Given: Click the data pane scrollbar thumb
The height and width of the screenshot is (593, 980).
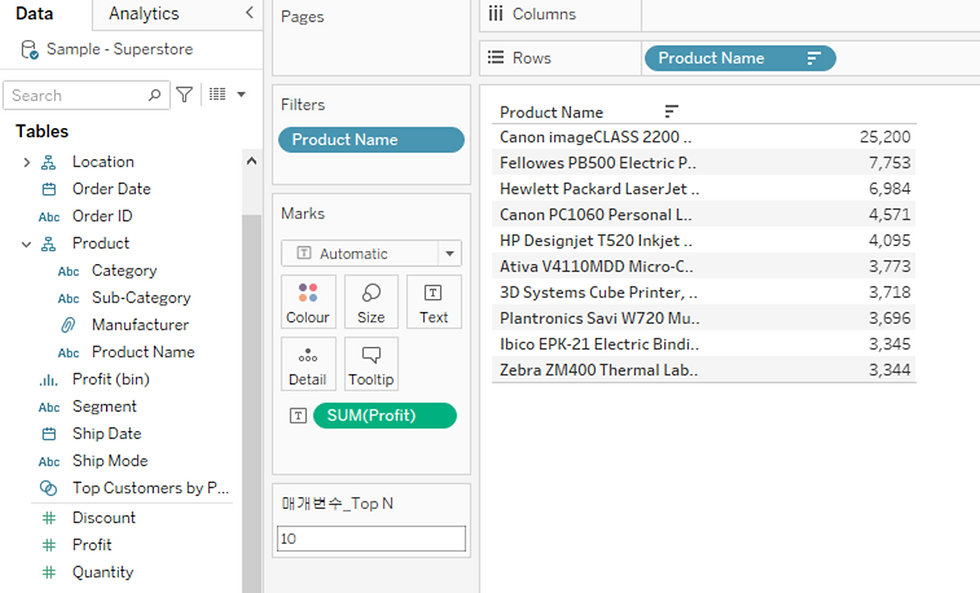Looking at the screenshot, I should coord(251,403).
